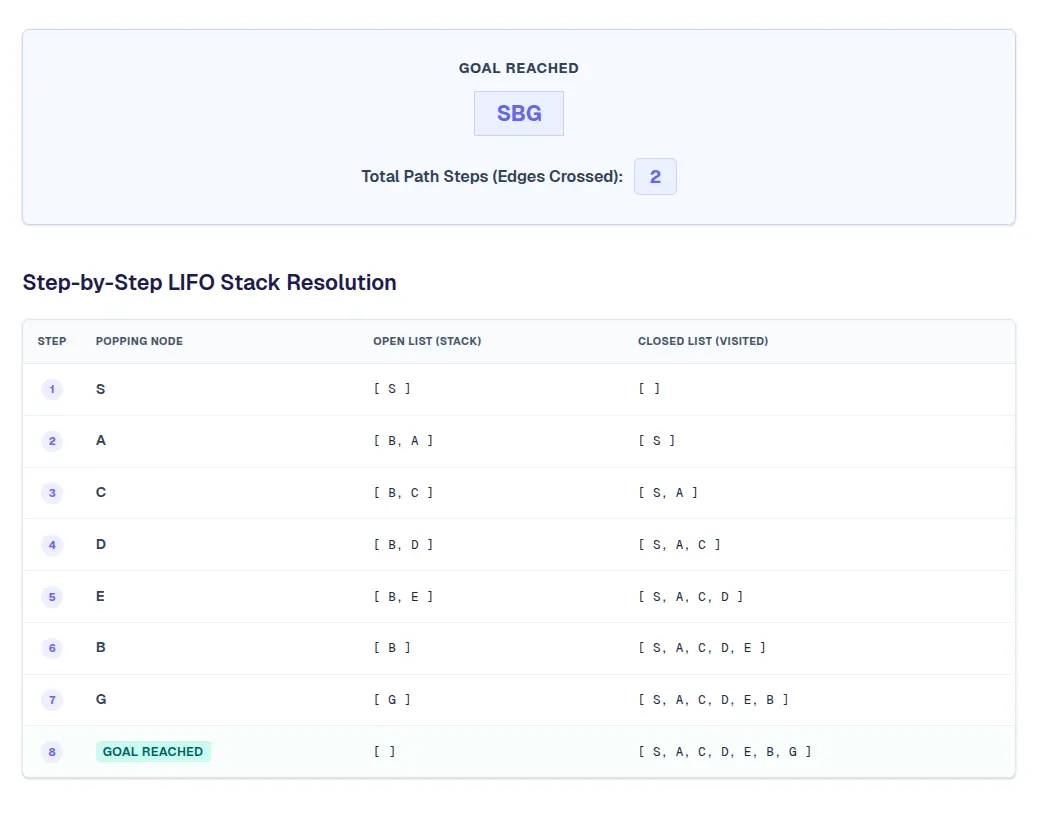Click step number badge 1
This screenshot has width=1059, height=818.
[52, 389]
